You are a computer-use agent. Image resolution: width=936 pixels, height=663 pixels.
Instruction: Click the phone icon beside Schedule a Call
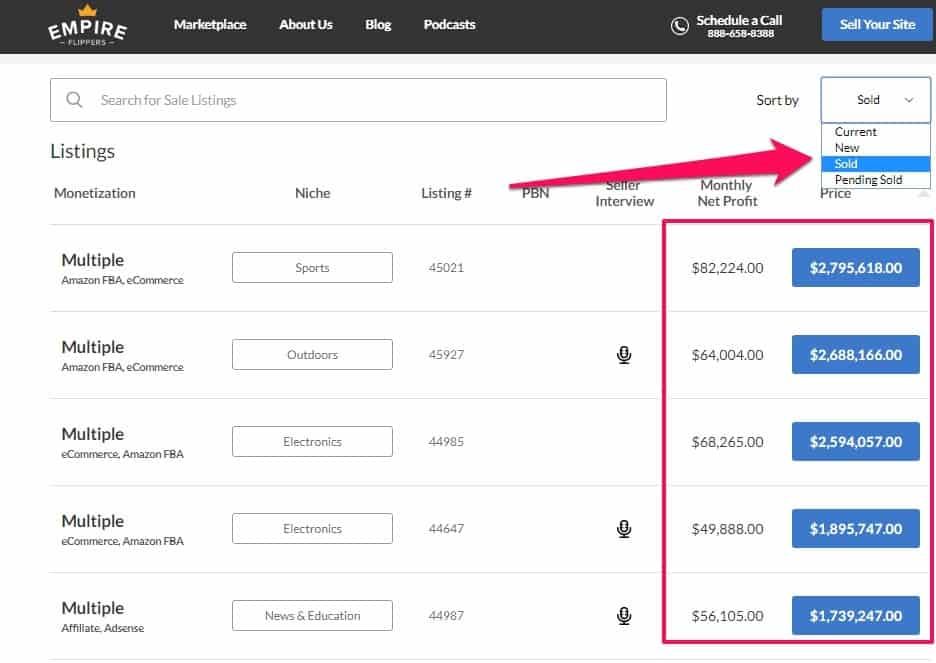[679, 26]
